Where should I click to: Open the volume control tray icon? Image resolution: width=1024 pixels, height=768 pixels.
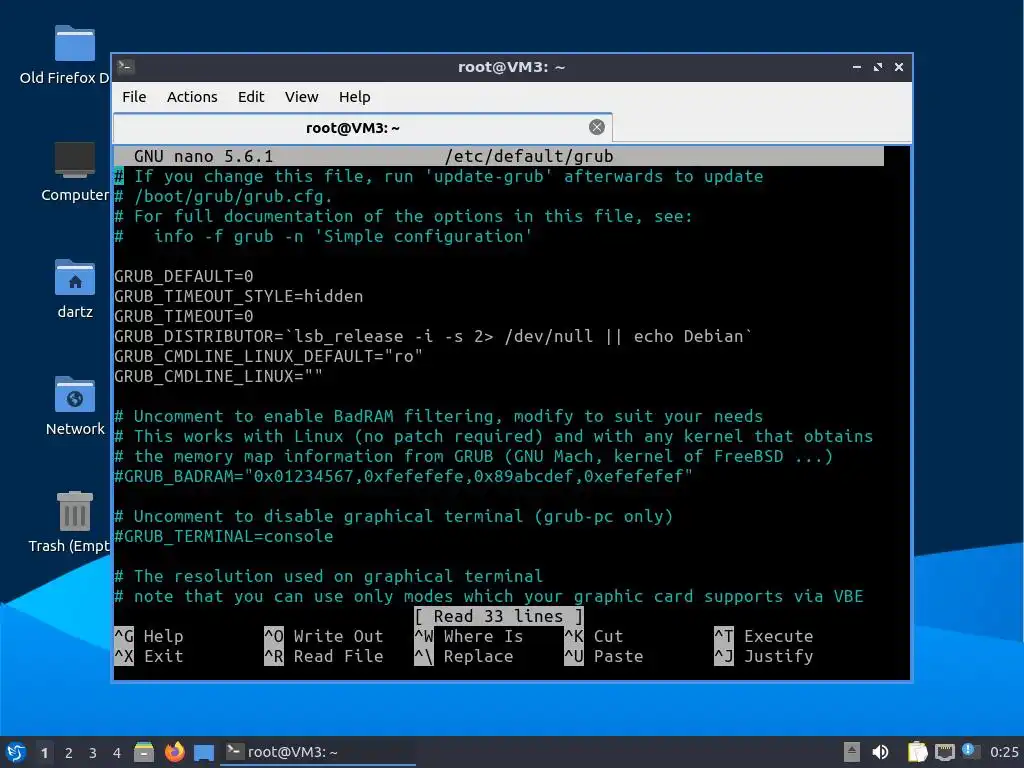coord(880,752)
